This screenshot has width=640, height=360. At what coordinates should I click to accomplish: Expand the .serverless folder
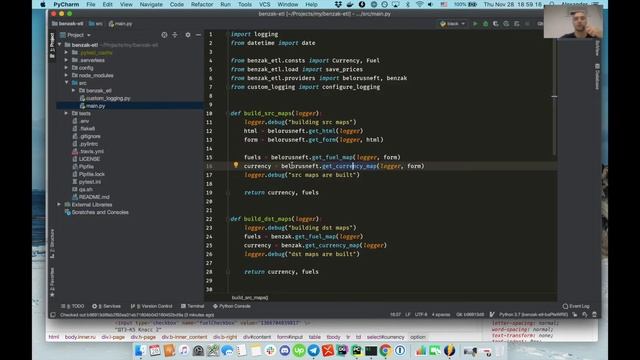67,60
